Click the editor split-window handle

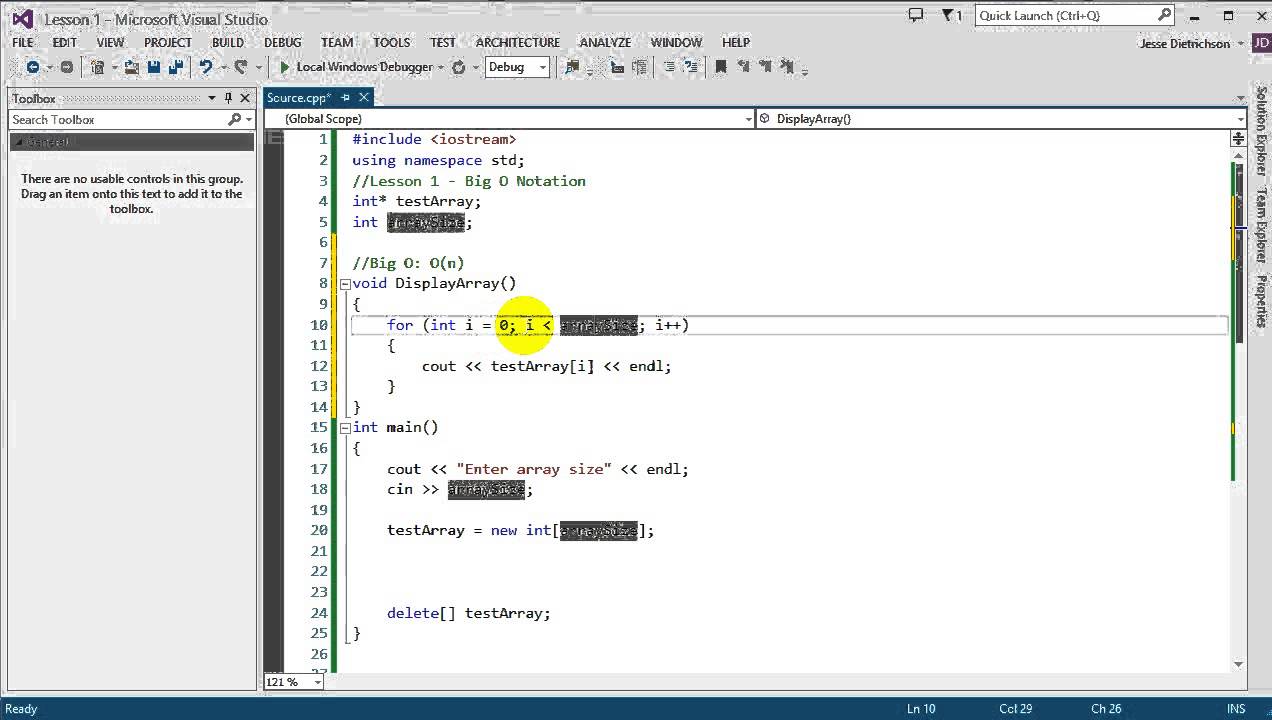[x=1238, y=139]
